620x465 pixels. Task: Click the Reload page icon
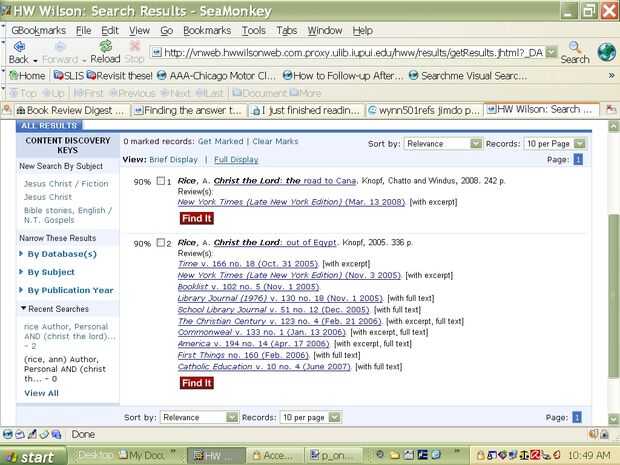pyautogui.click(x=106, y=46)
